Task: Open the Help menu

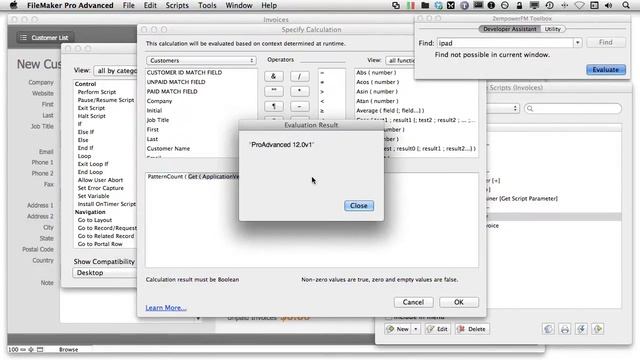Action: [x=269, y=5]
